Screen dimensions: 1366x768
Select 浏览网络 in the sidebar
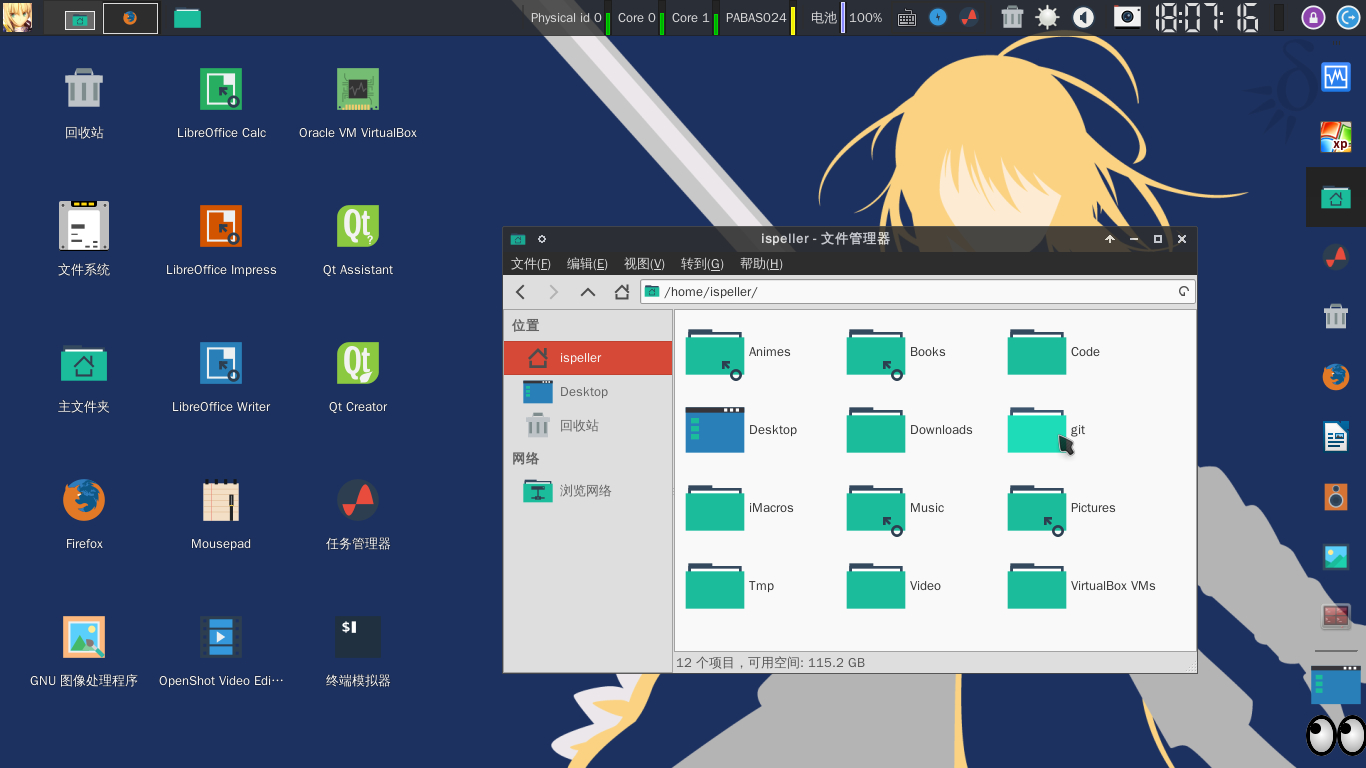(x=588, y=491)
